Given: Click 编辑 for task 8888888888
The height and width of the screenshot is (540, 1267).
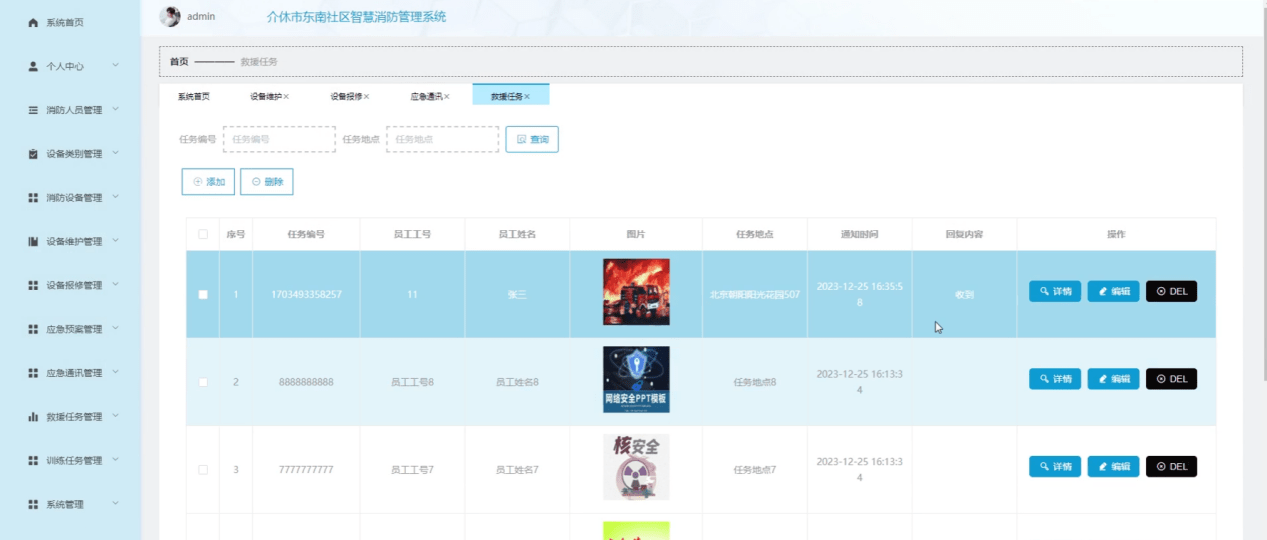Looking at the screenshot, I should [1113, 379].
